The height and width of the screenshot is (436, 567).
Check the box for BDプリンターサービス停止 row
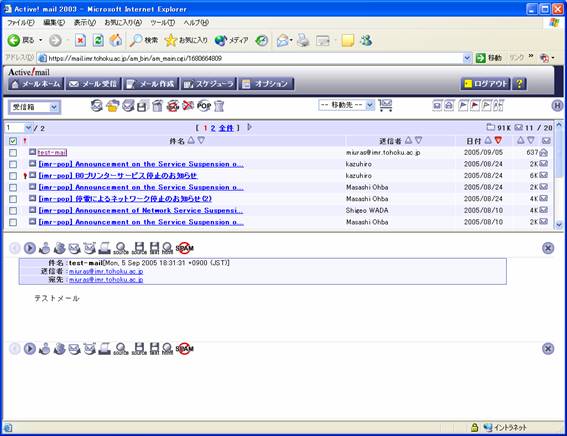coord(13,176)
